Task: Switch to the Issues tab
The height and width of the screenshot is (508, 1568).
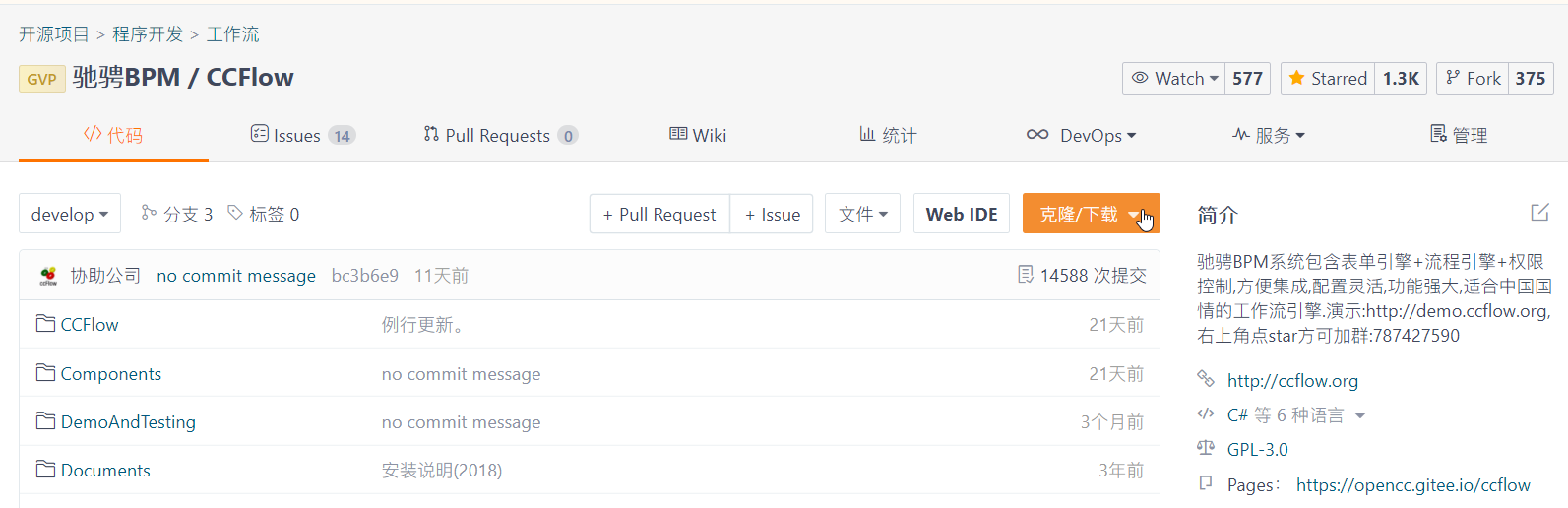Action: (301, 136)
